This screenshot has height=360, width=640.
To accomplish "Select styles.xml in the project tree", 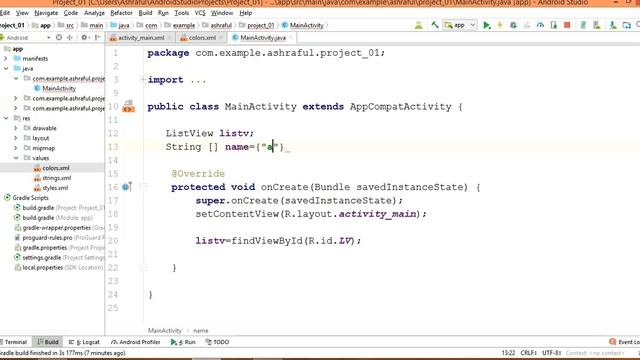I will pyautogui.click(x=55, y=188).
